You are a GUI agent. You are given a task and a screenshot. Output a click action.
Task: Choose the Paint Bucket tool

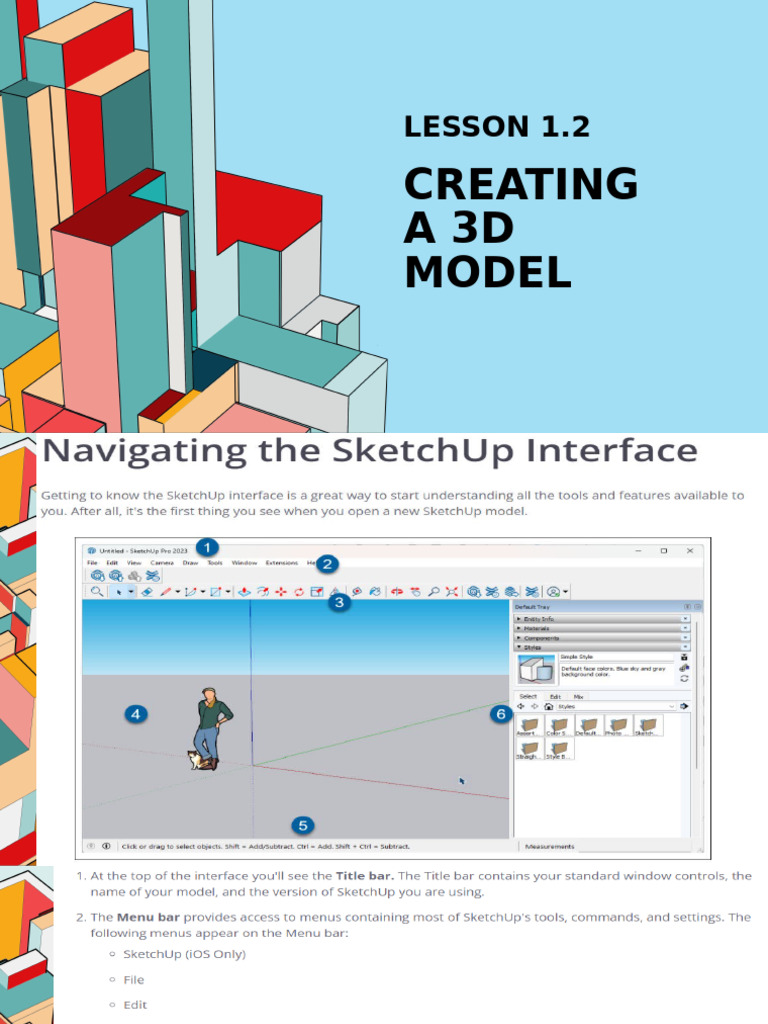(x=375, y=592)
